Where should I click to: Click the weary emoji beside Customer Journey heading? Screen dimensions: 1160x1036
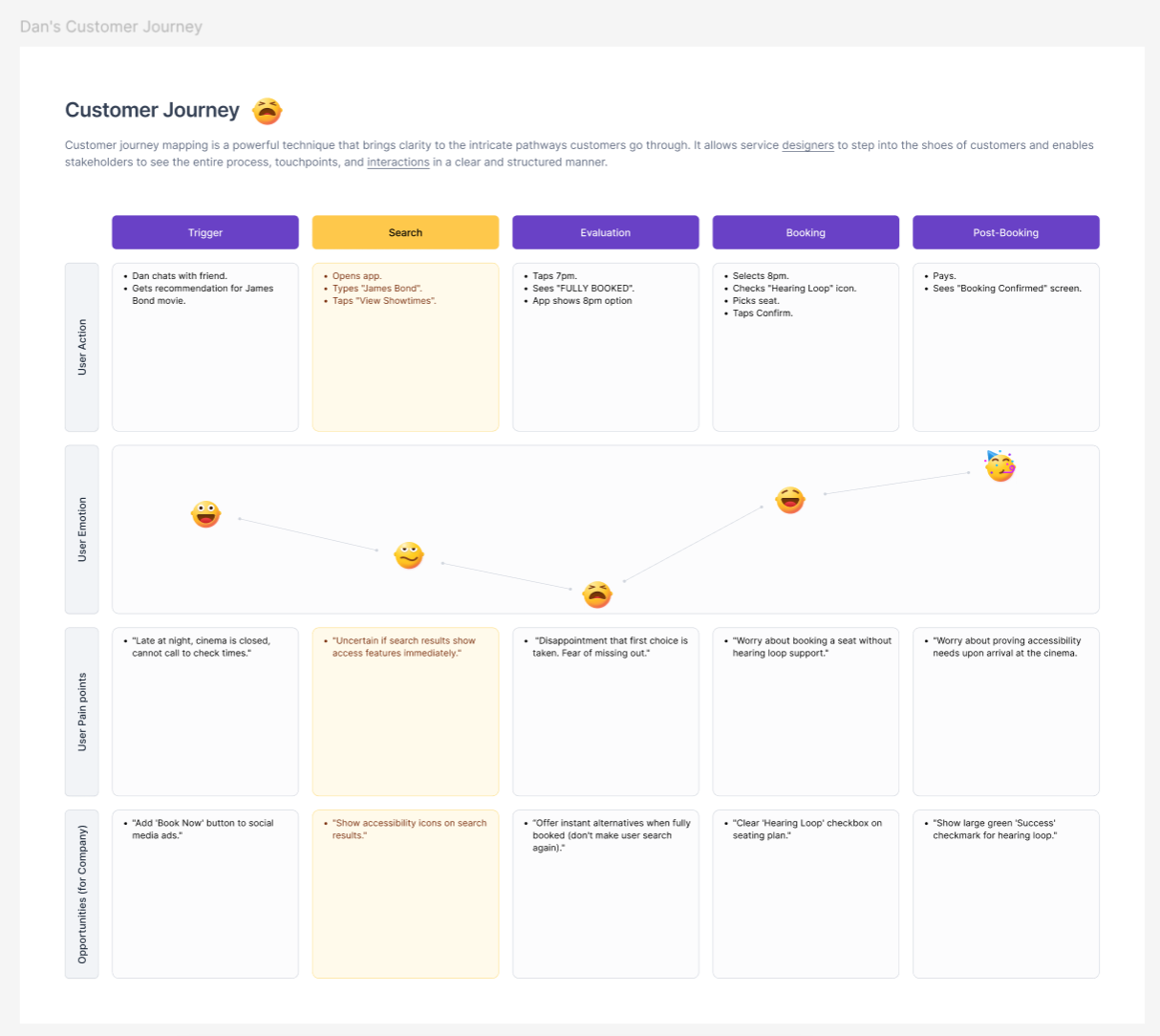267,111
